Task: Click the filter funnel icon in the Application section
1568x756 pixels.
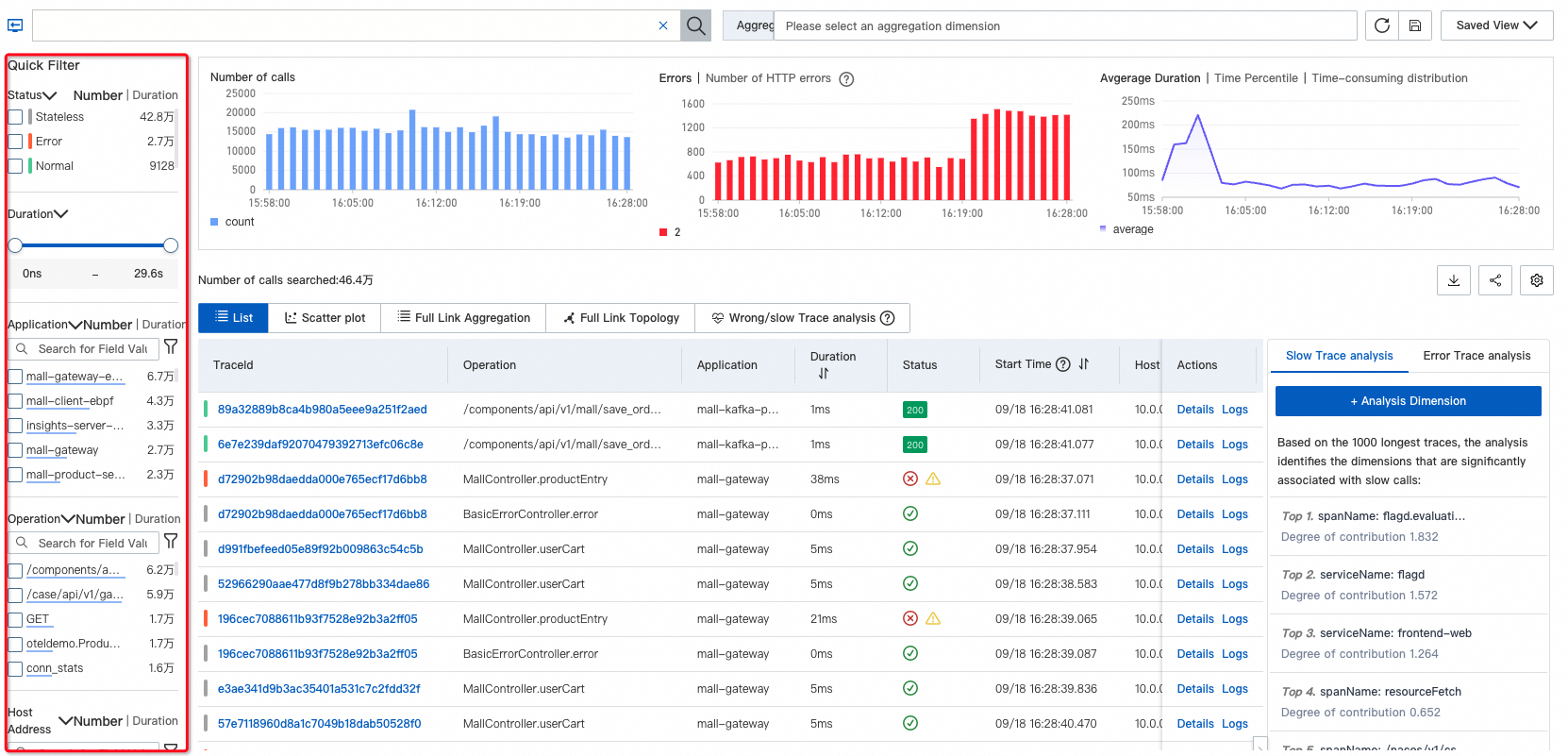Action: (x=171, y=347)
